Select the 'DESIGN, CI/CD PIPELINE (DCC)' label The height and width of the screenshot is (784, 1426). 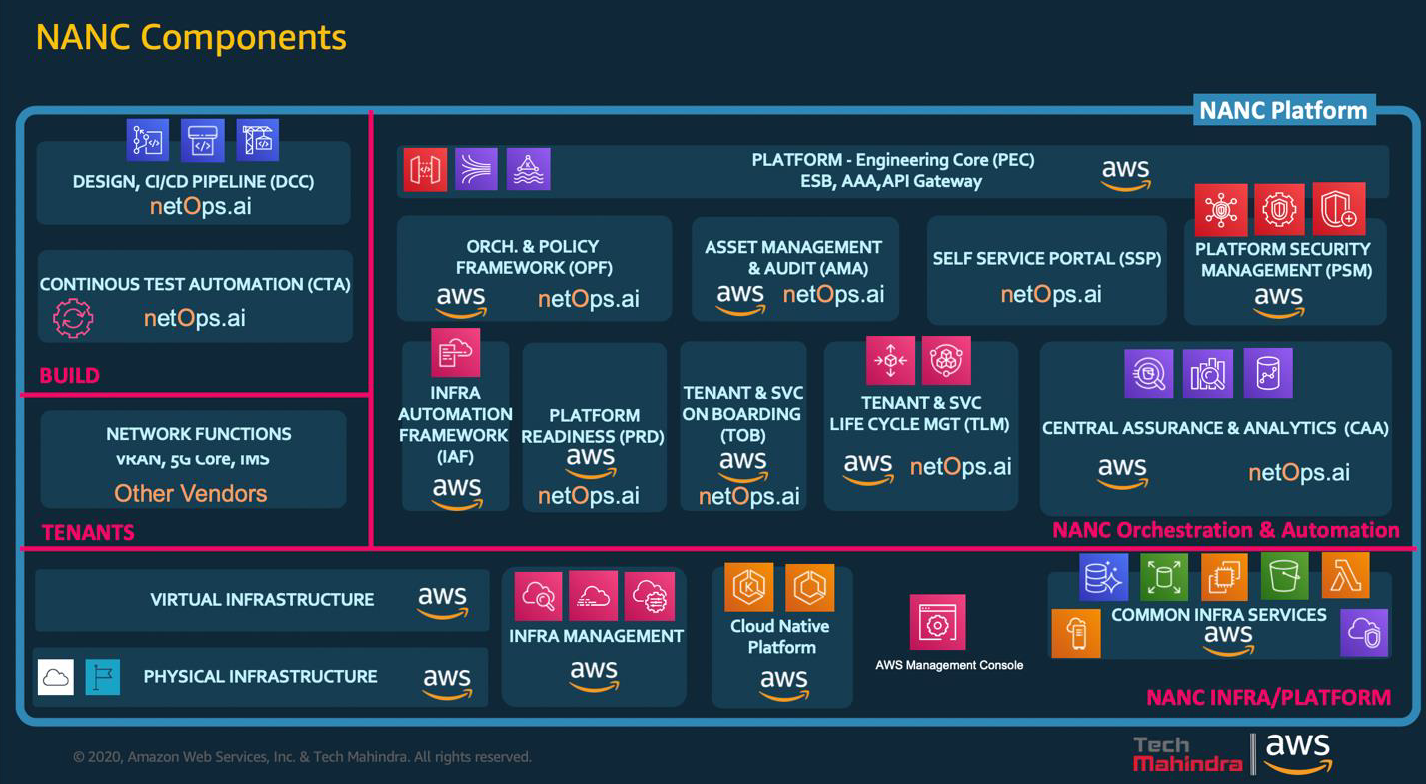point(193,182)
